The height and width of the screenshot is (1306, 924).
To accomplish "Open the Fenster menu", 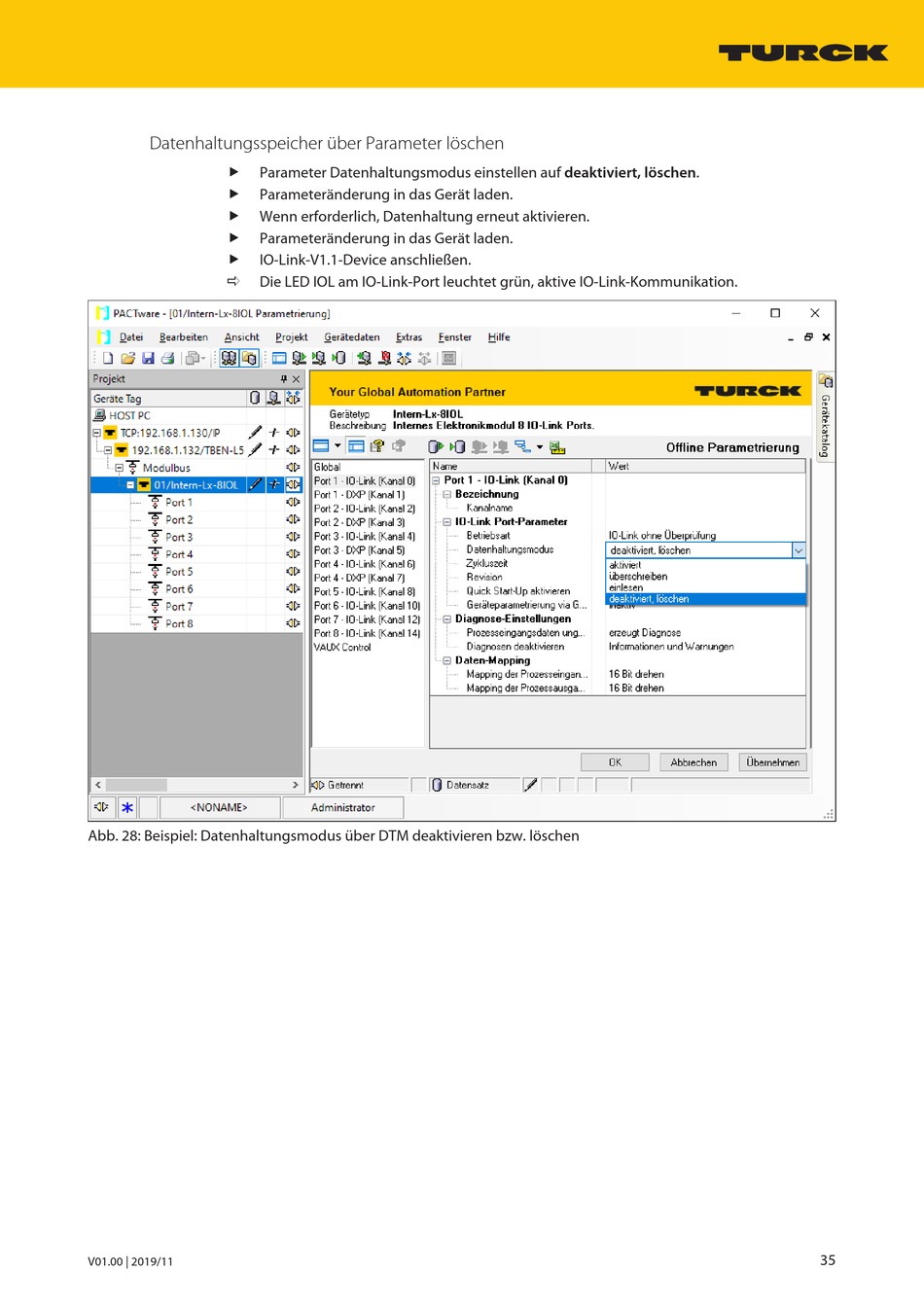I will [455, 337].
